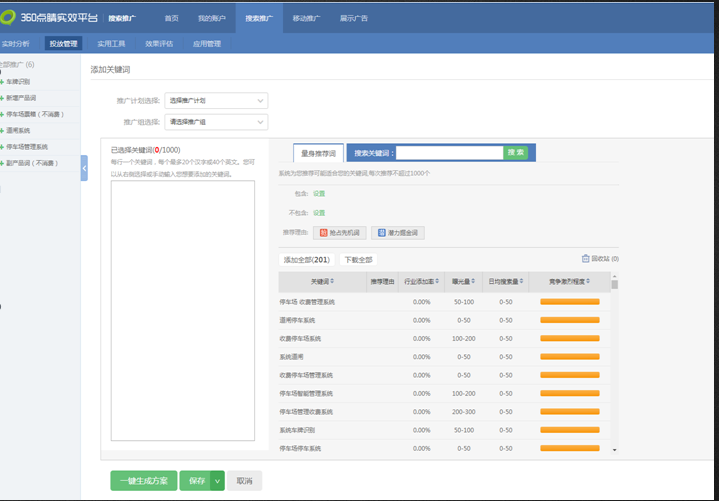Select the 实用工具 sub-navigation tab
The height and width of the screenshot is (501, 719).
(x=111, y=44)
